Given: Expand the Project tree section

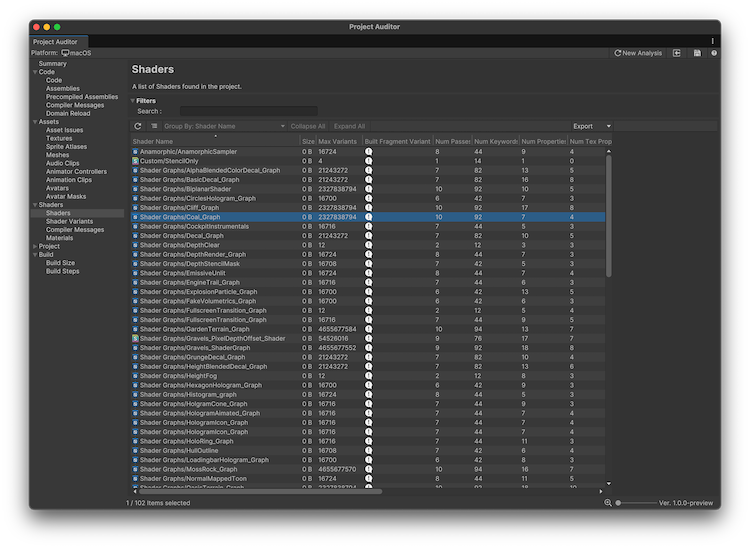Looking at the screenshot, I should (34, 246).
